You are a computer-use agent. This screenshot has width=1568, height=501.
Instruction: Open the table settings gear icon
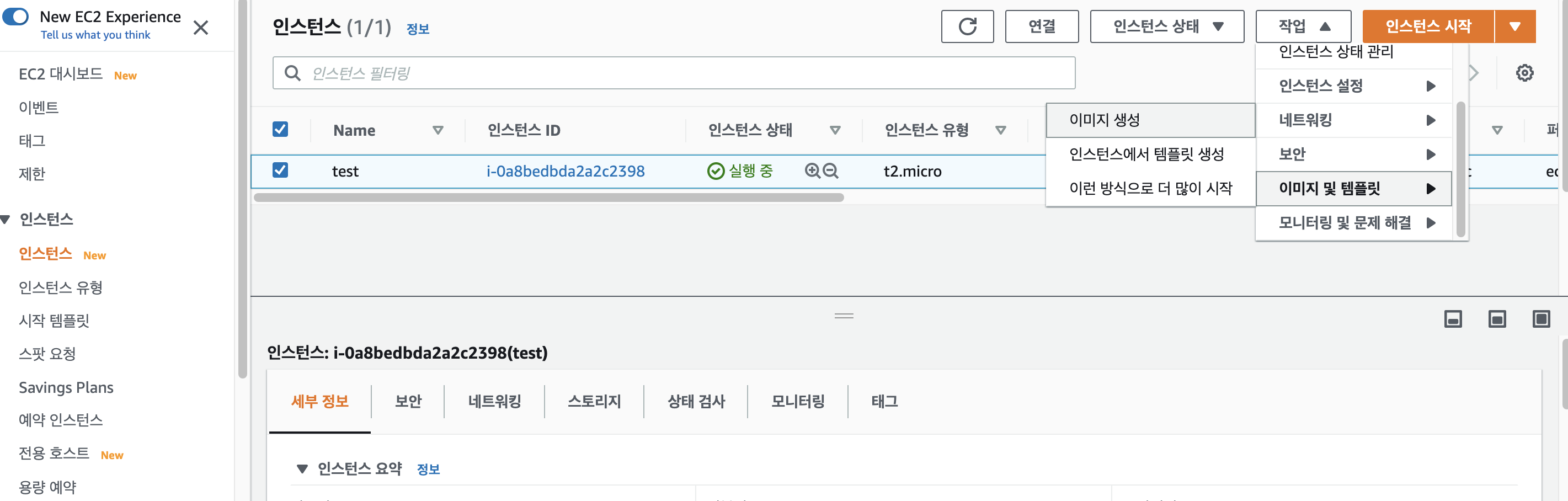pos(1524,73)
